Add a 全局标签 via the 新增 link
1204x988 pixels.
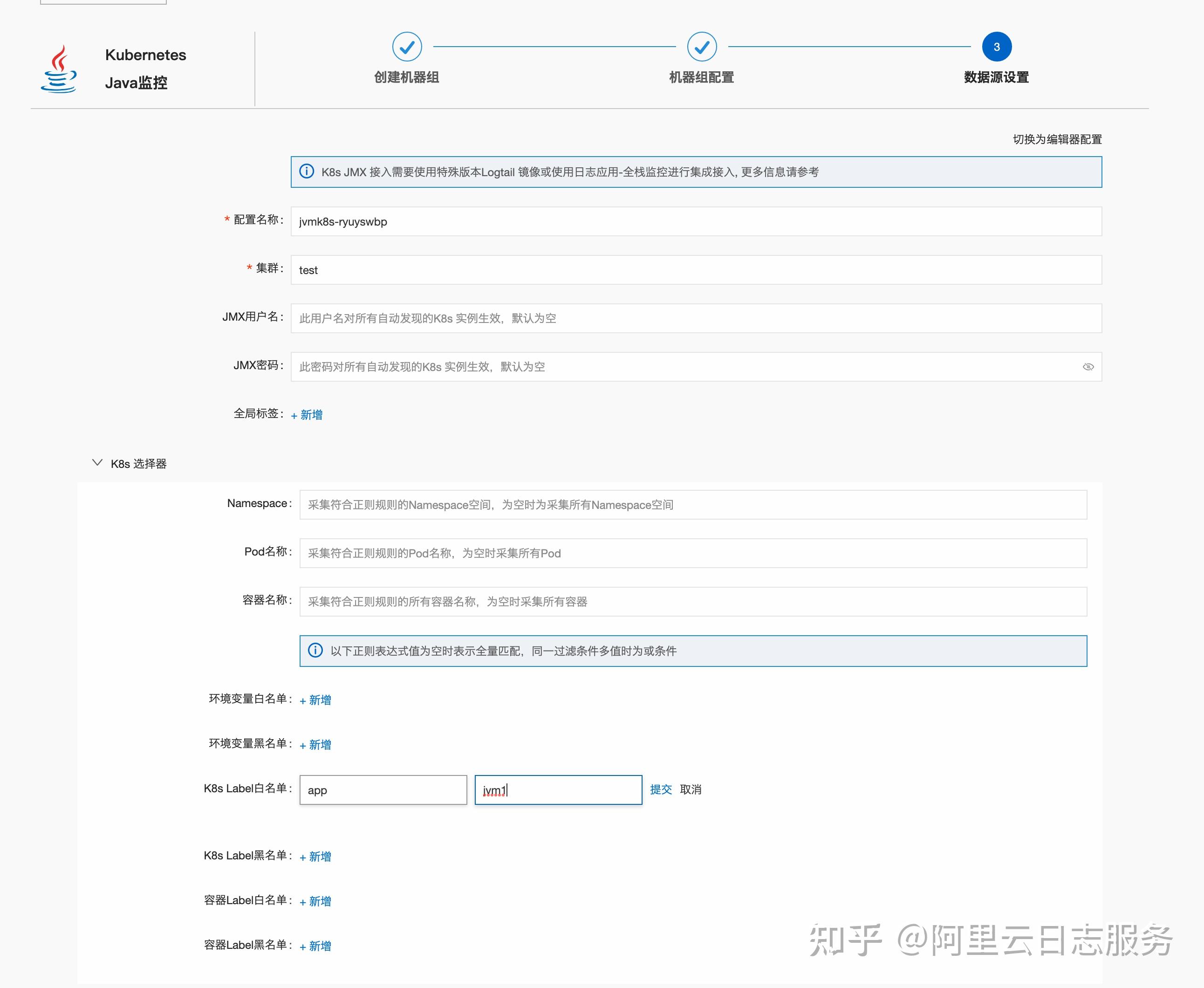point(307,414)
